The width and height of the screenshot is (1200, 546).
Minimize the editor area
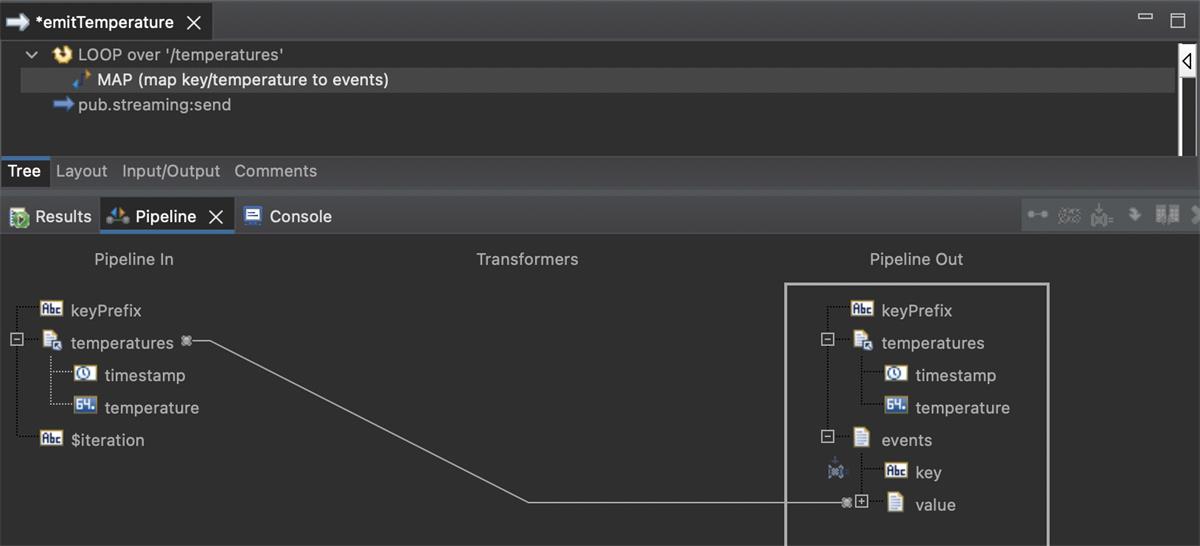point(1146,18)
